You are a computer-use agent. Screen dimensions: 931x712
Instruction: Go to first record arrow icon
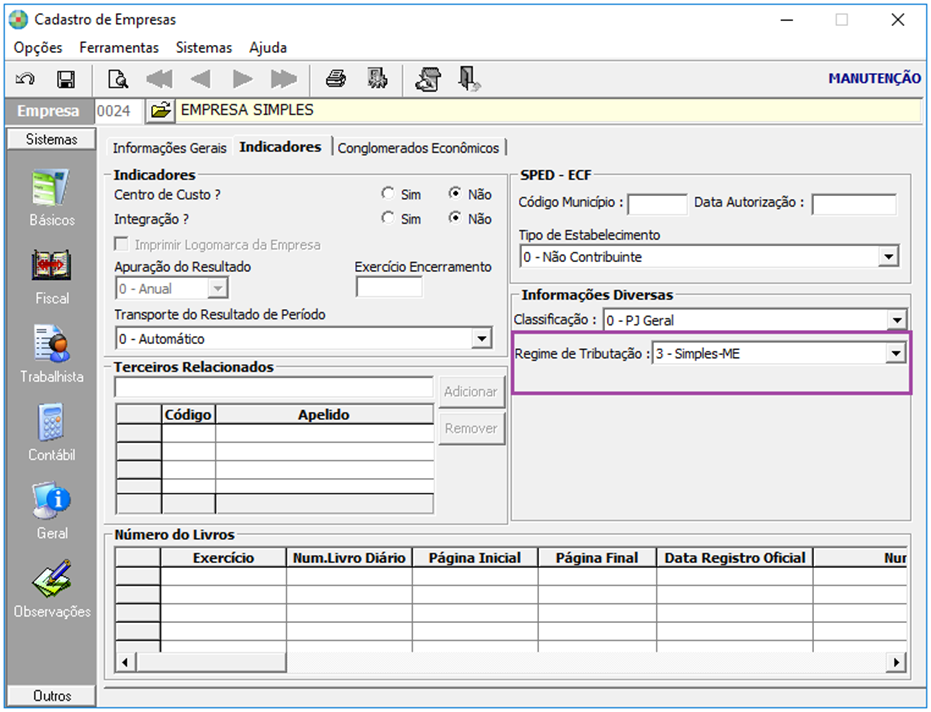[159, 78]
